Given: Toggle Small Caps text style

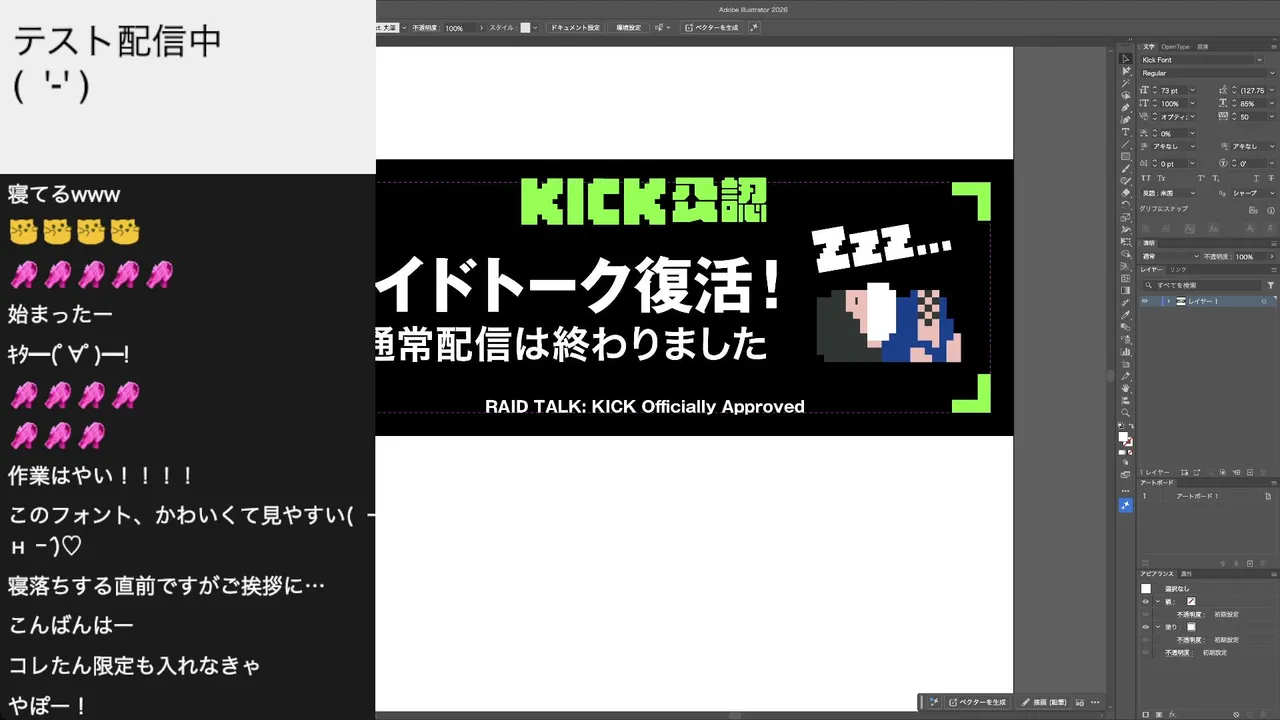Looking at the screenshot, I should pyautogui.click(x=1160, y=178).
